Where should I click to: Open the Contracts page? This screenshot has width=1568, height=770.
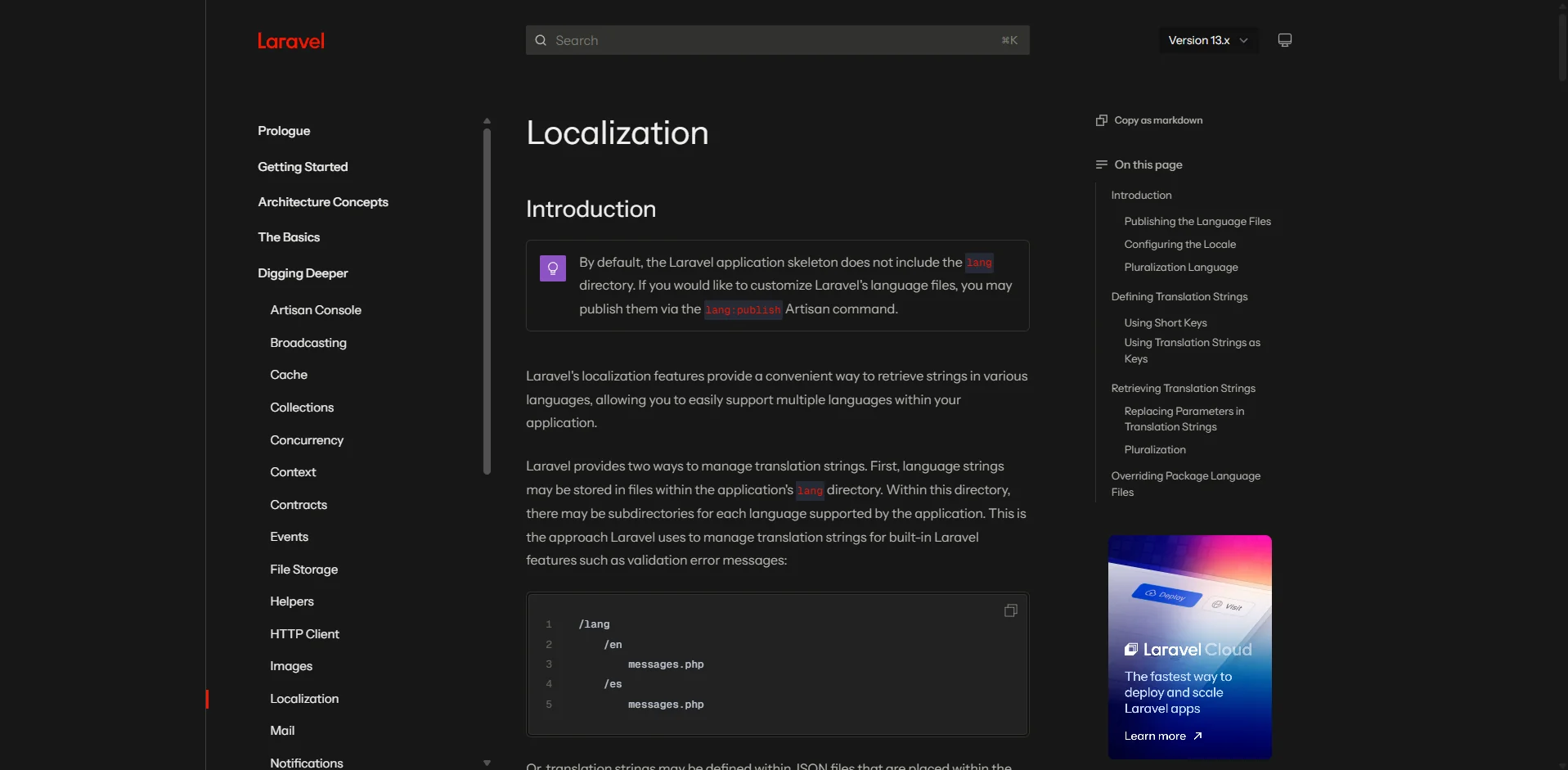pos(299,505)
